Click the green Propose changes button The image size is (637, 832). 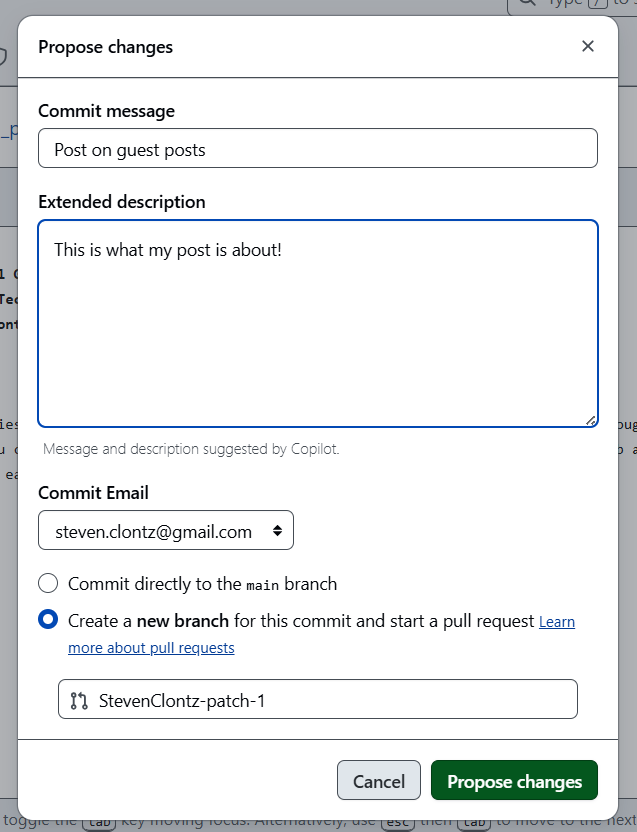(x=514, y=781)
